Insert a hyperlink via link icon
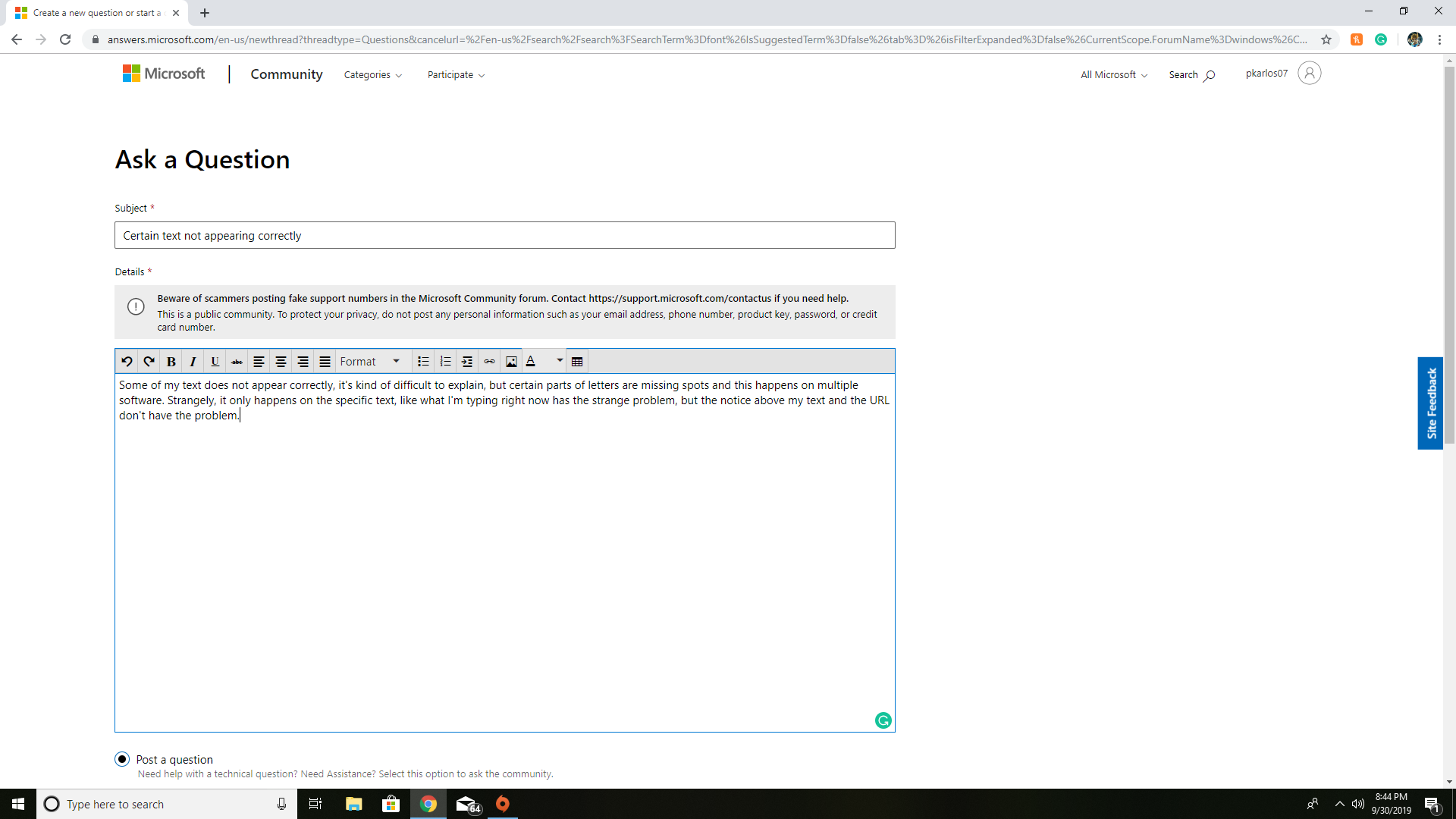 point(489,362)
